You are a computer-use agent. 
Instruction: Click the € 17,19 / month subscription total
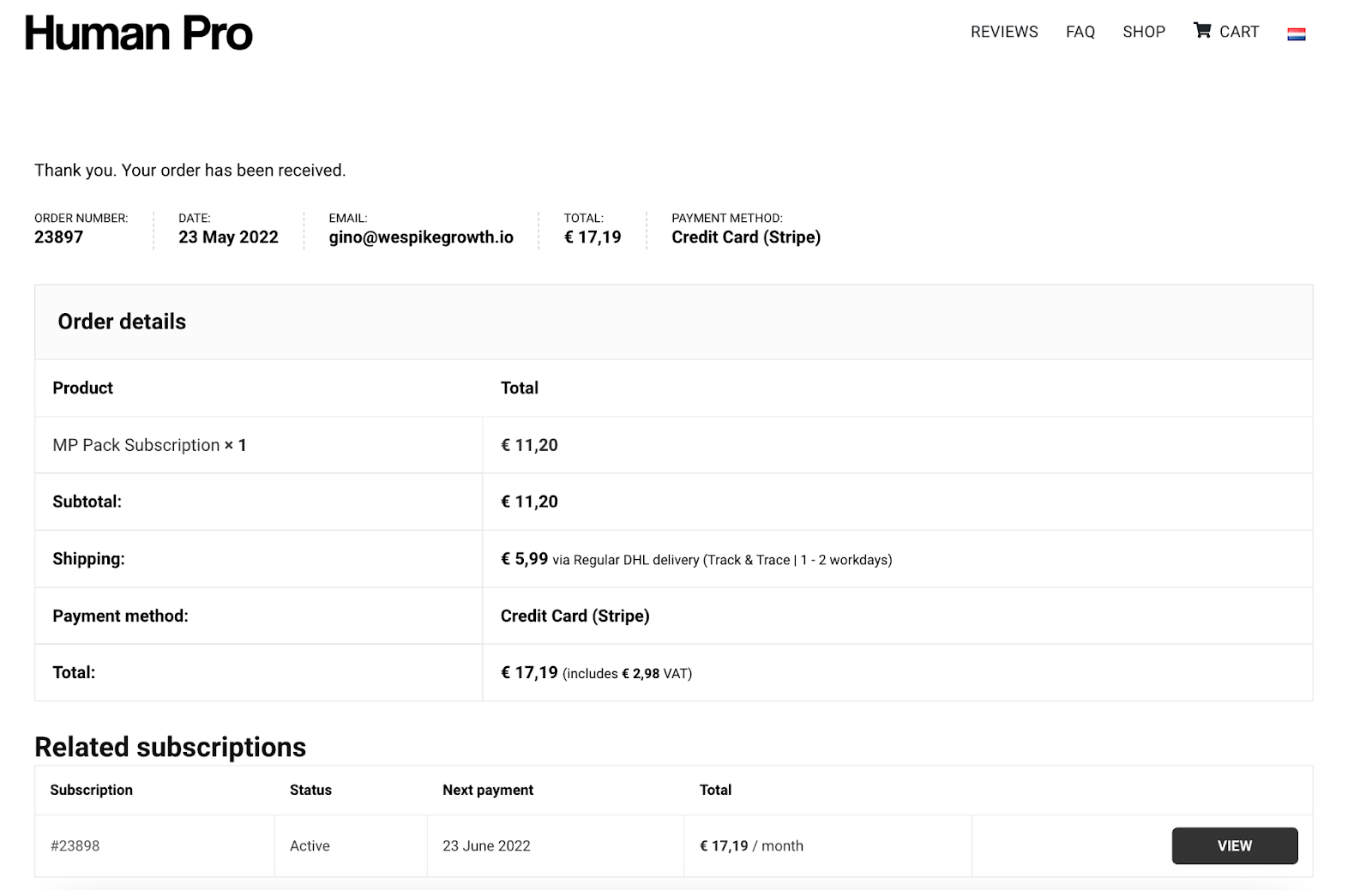coord(751,845)
